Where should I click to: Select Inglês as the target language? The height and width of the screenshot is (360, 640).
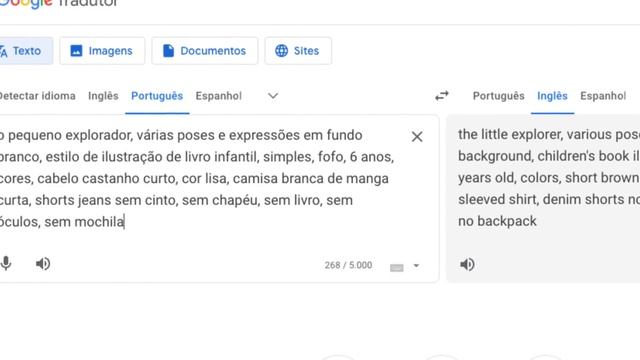coord(552,96)
